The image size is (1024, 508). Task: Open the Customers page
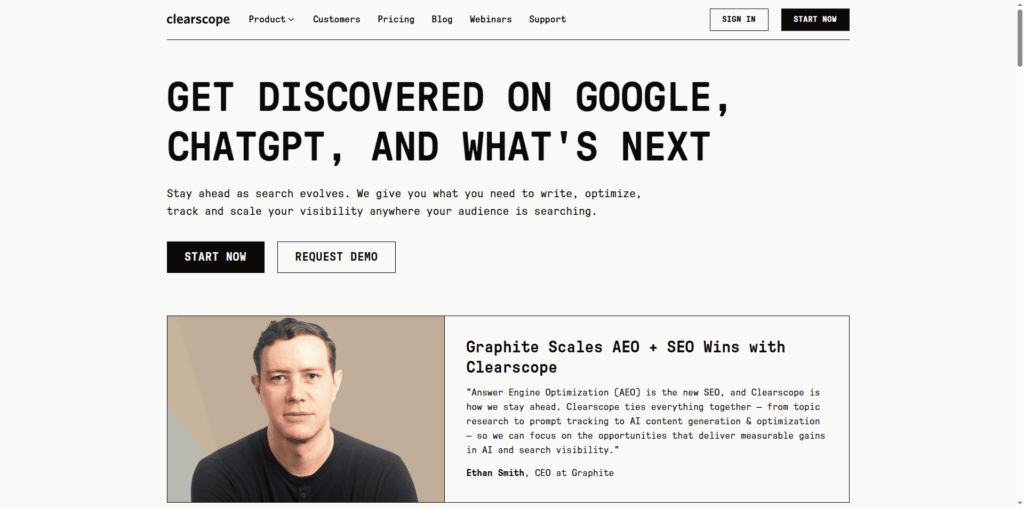click(x=336, y=19)
